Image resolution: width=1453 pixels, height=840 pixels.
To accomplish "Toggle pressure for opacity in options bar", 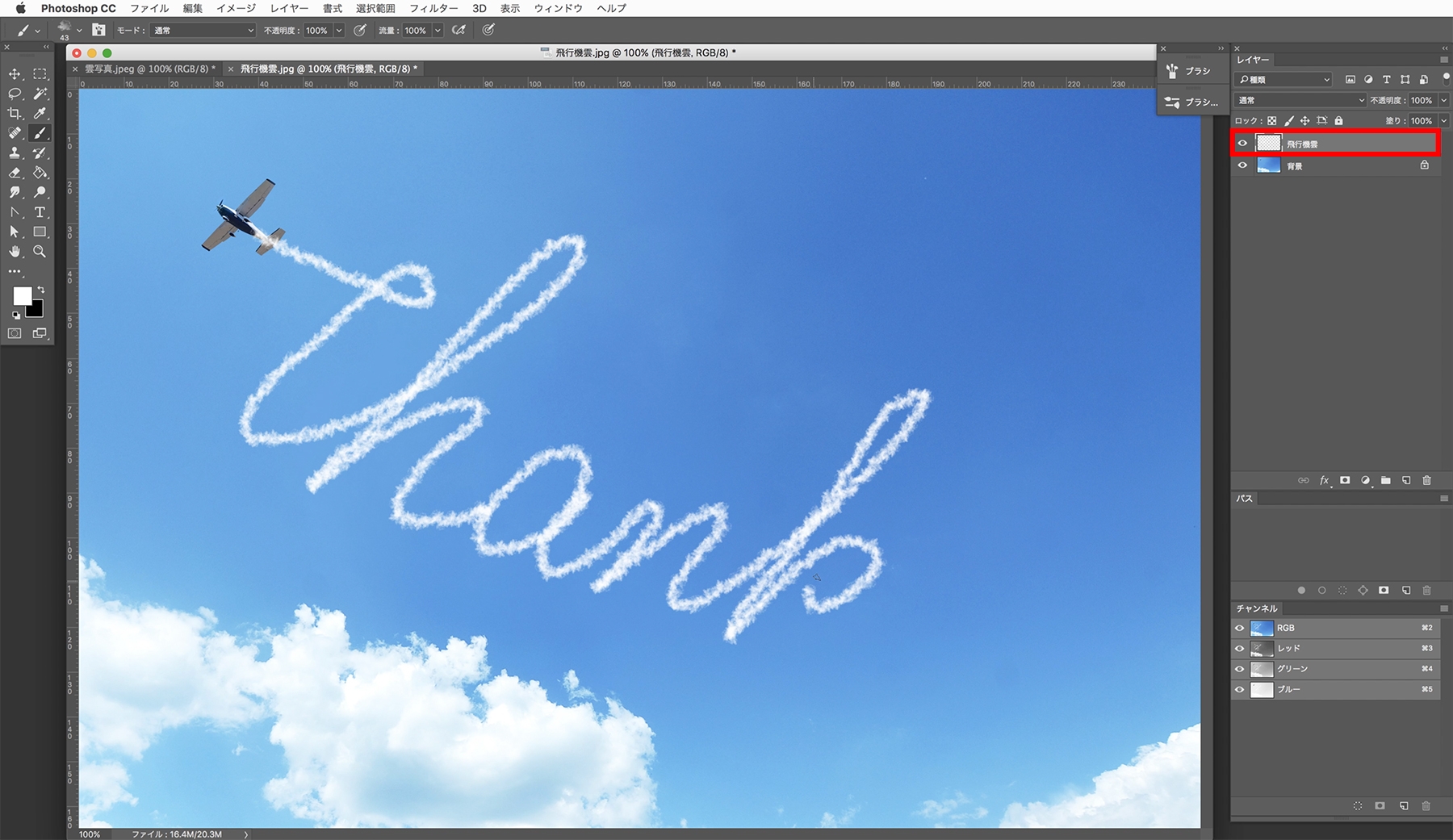I will pos(360,30).
